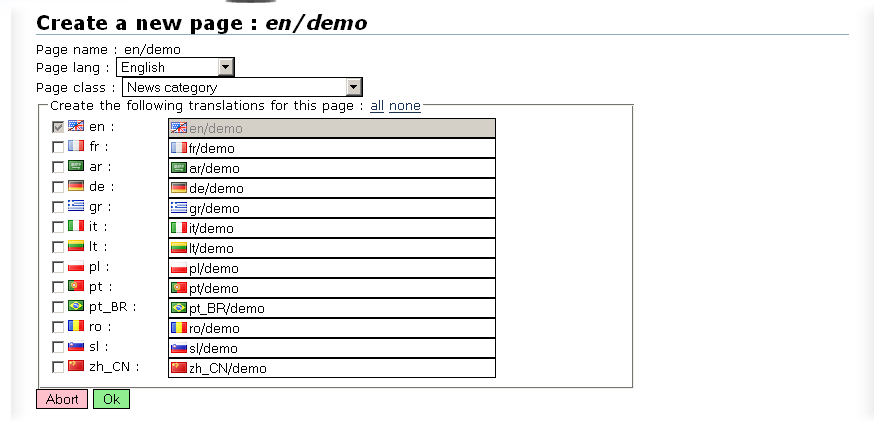Click the Chinese flag icon beside zh_CN label
This screenshot has height=421, width=884.
[x=76, y=366]
